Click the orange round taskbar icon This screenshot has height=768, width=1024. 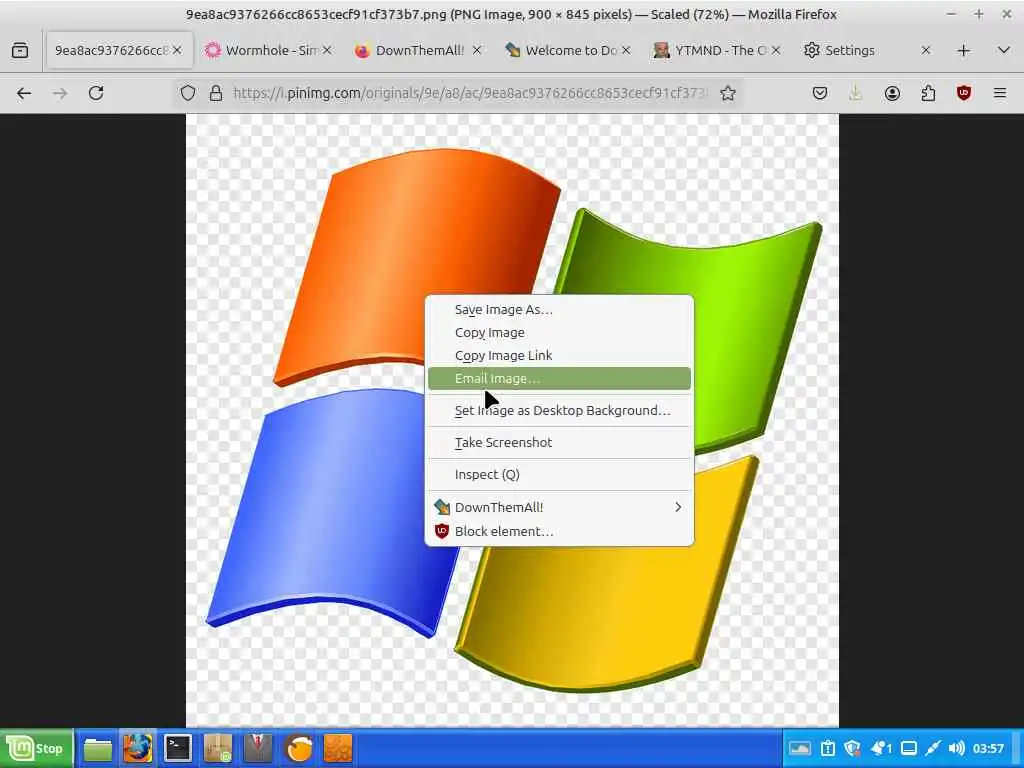[298, 748]
